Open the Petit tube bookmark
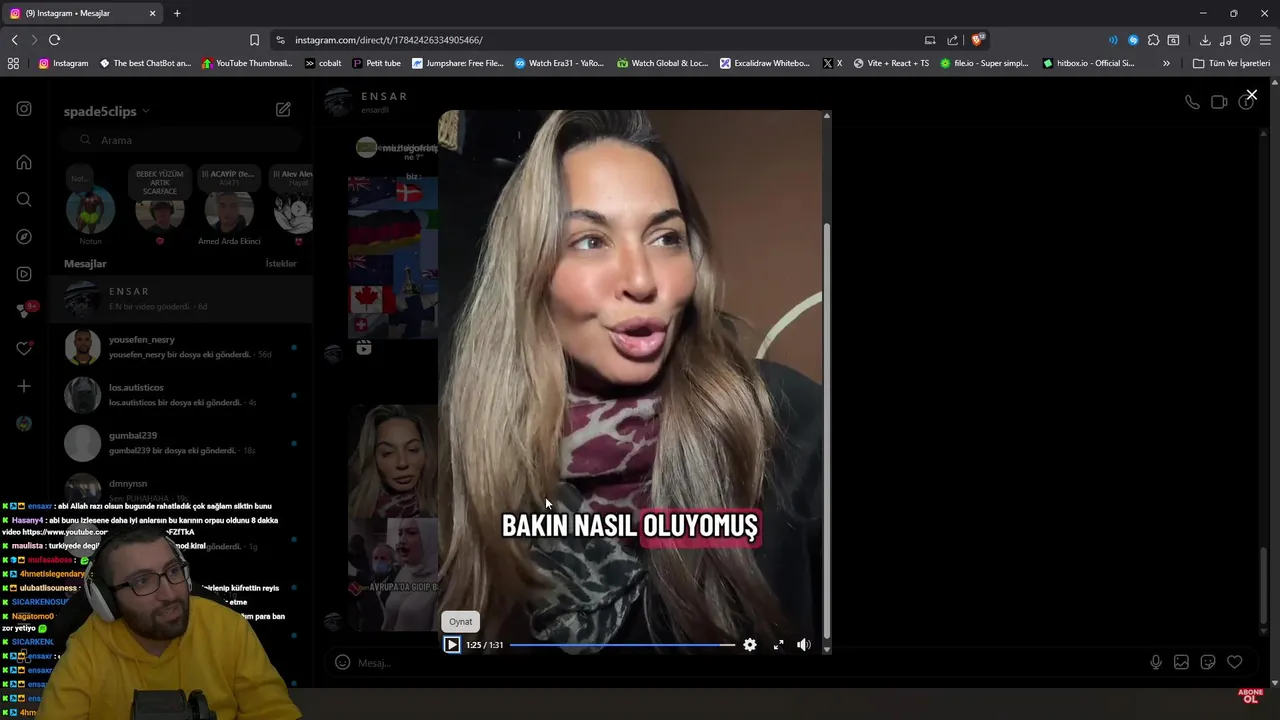The height and width of the screenshot is (720, 1280). pyautogui.click(x=376, y=63)
